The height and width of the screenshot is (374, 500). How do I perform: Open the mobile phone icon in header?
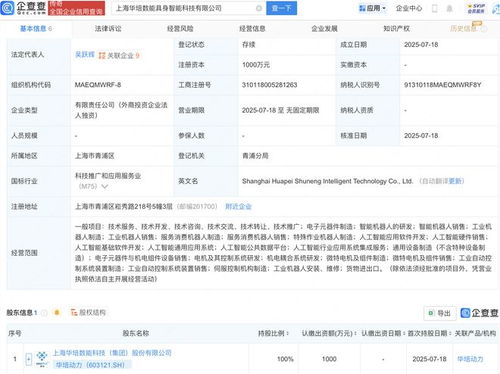pos(434,8)
